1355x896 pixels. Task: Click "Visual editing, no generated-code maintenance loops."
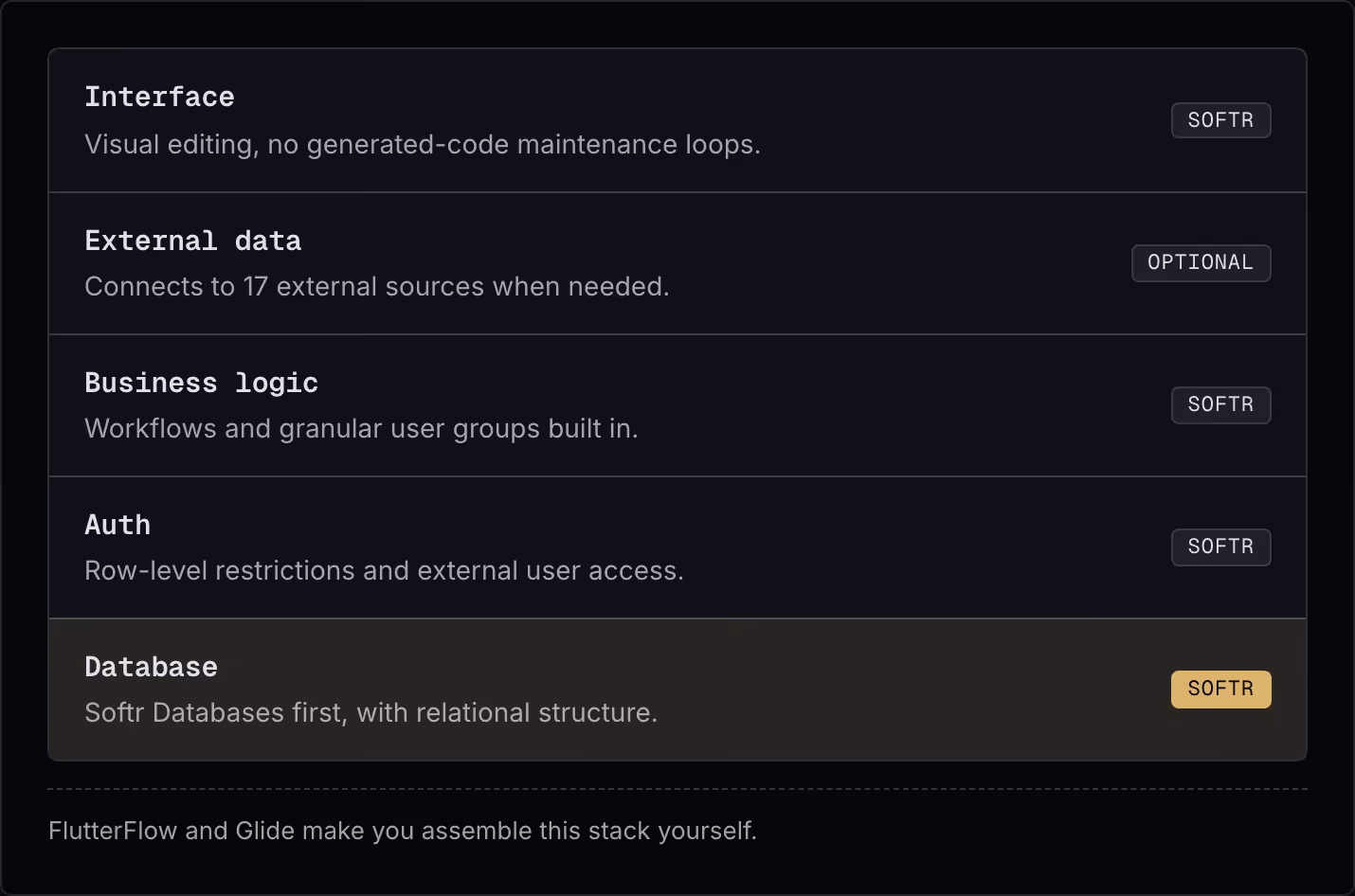pos(423,144)
